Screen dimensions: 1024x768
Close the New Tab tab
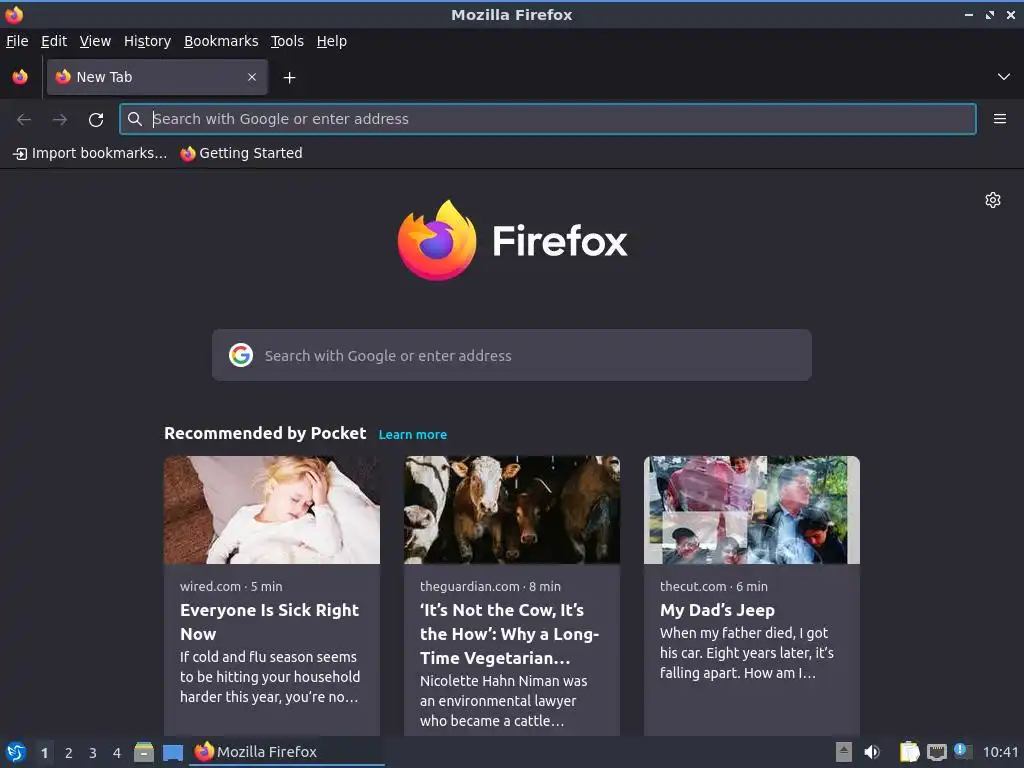(252, 77)
